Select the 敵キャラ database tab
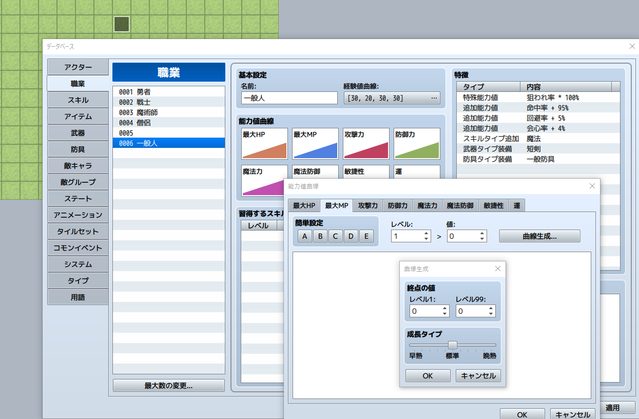This screenshot has width=639, height=419. tap(78, 166)
